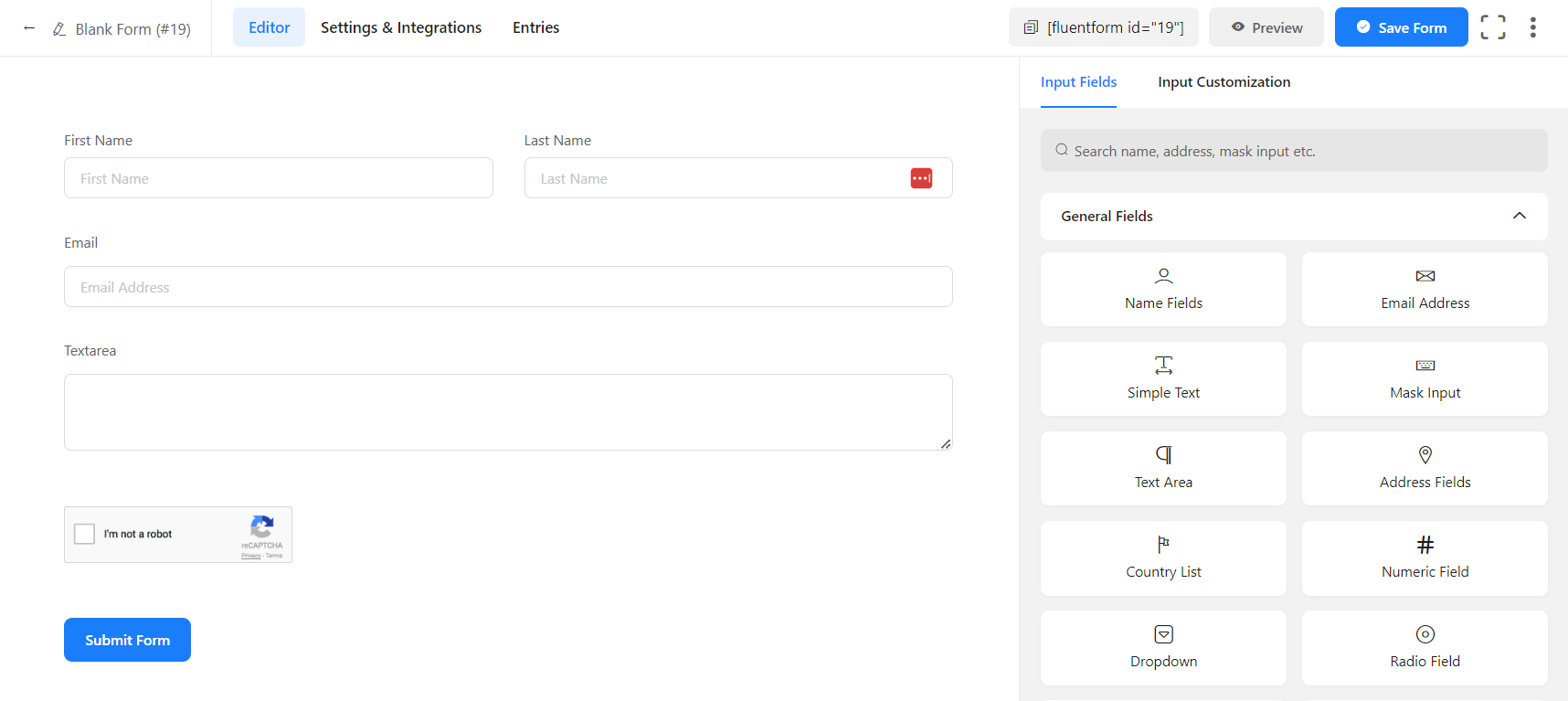Click the pencil icon beside Blank Form title
The height and width of the screenshot is (701, 1568).
coord(59,29)
